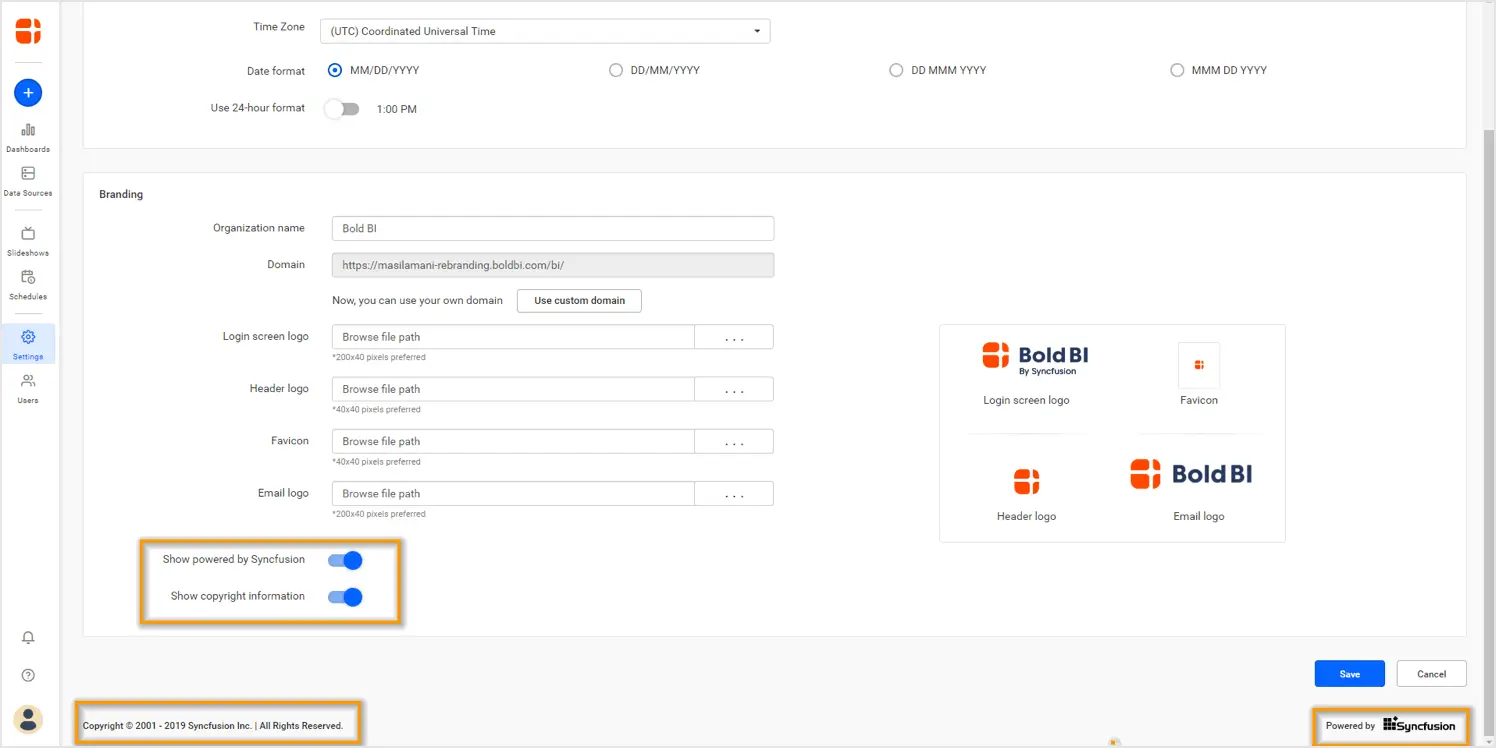Image resolution: width=1496 pixels, height=748 pixels.
Task: View notifications bell icon
Action: click(28, 638)
